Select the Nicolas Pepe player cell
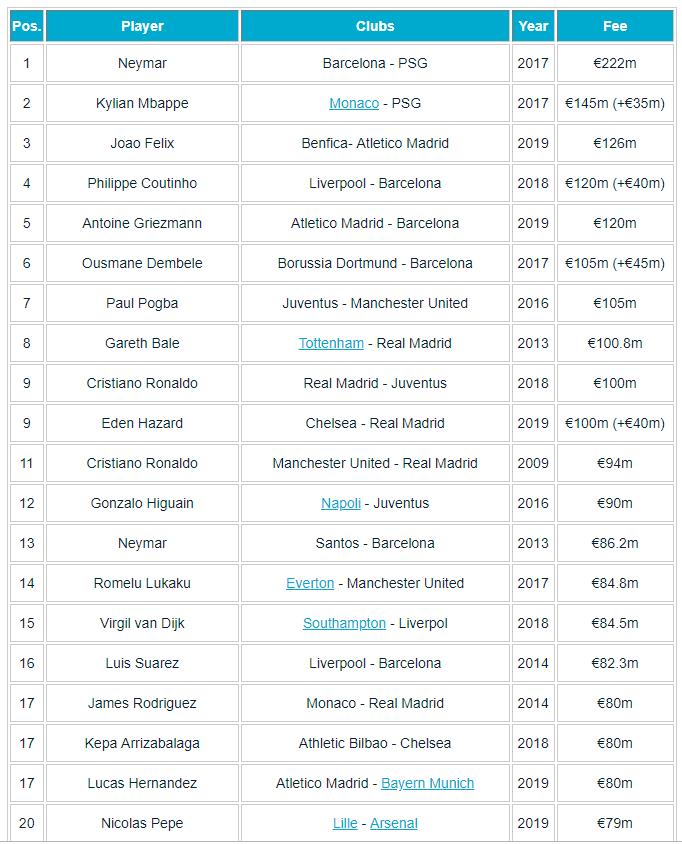Viewport: 682px width, 844px height. coord(142,823)
